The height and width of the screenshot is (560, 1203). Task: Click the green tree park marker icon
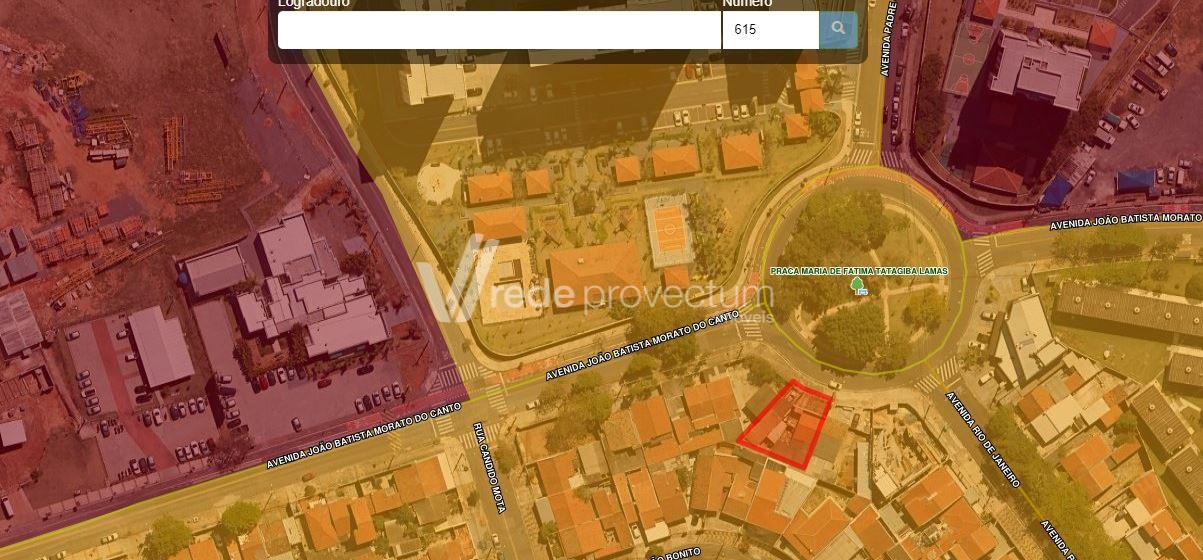coord(857,287)
